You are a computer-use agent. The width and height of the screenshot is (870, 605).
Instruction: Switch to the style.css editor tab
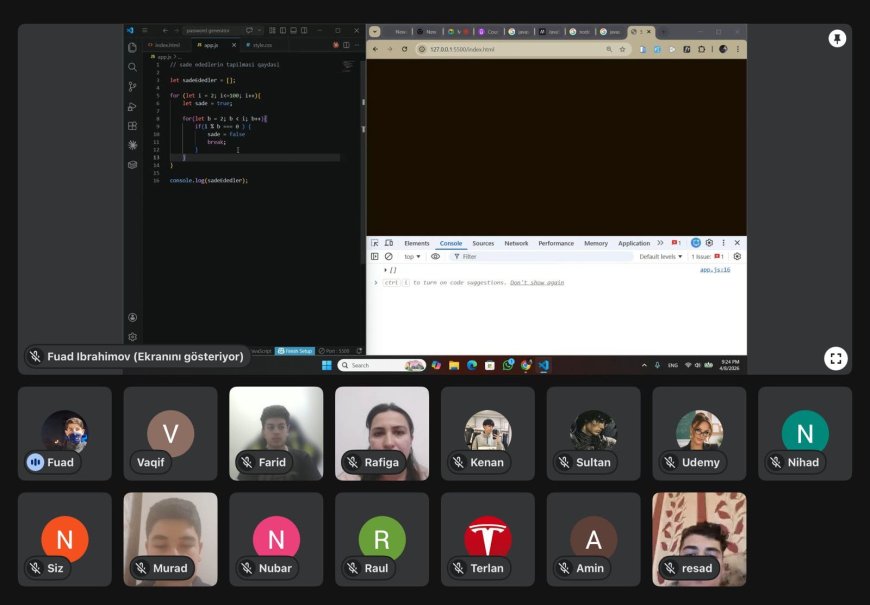(259, 45)
